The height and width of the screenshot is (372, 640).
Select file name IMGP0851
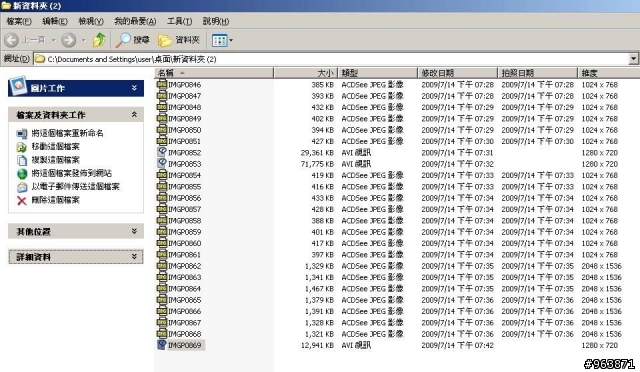pos(184,141)
